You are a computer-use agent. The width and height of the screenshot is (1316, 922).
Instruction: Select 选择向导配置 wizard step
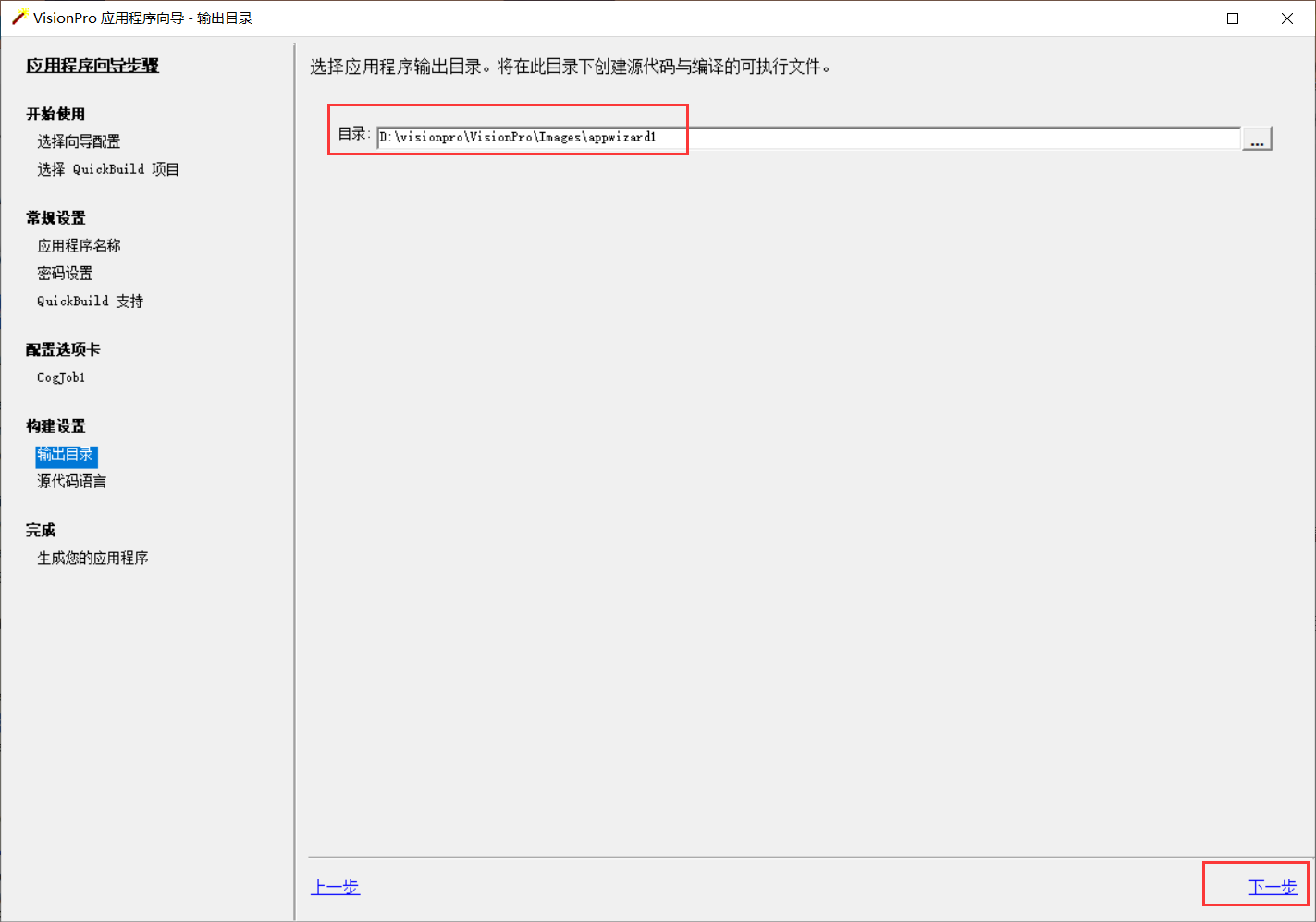(x=80, y=141)
